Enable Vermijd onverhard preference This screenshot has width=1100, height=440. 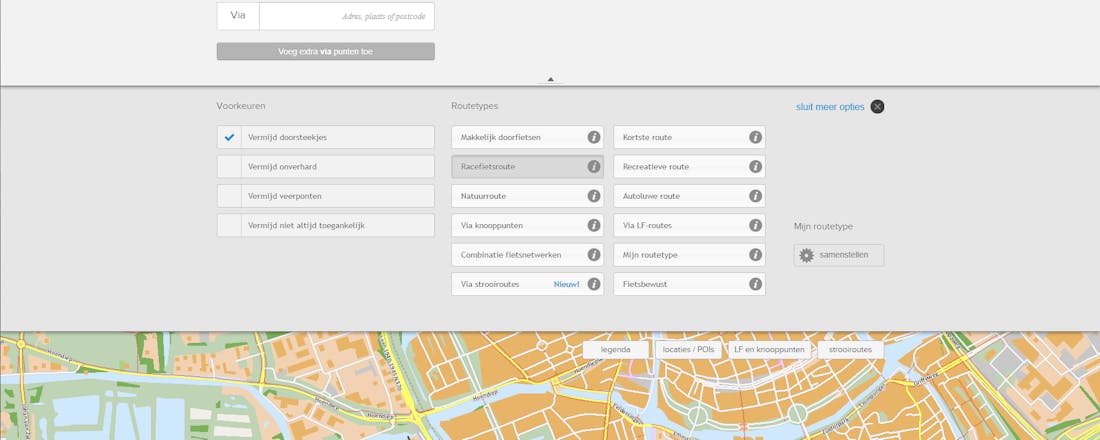(x=229, y=167)
